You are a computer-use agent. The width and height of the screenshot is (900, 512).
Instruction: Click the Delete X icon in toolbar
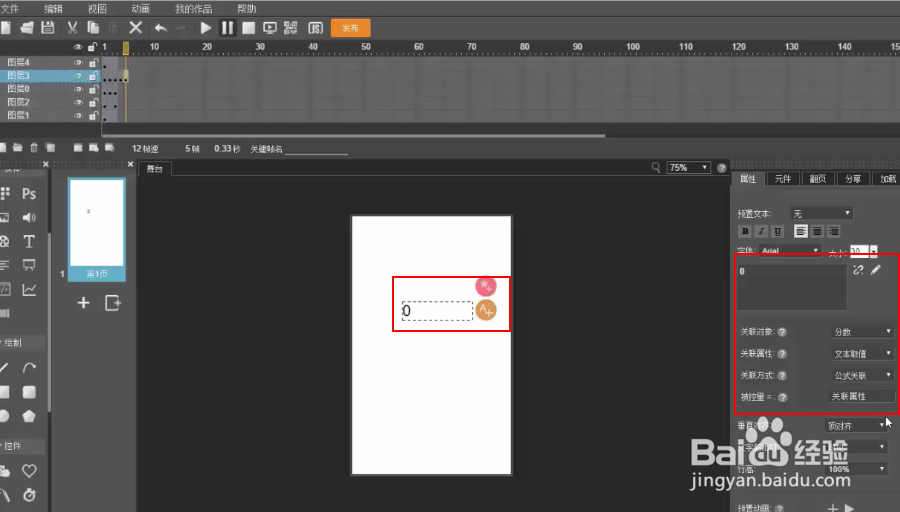point(135,28)
